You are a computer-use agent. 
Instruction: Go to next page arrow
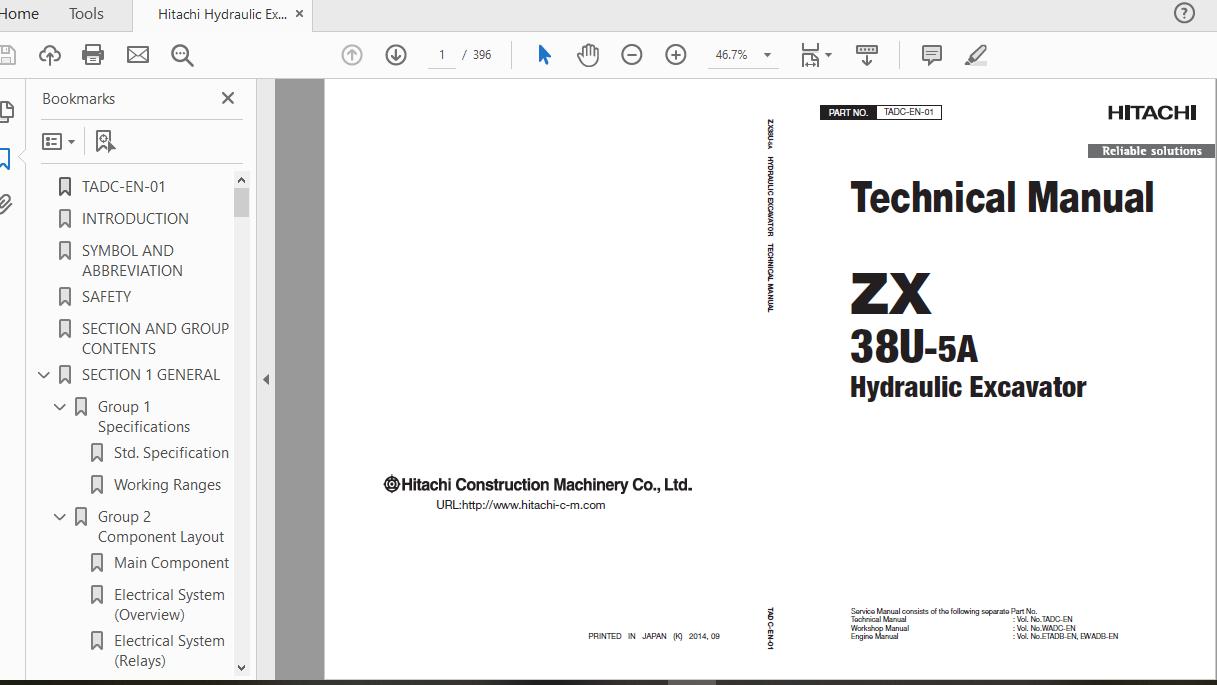396,55
